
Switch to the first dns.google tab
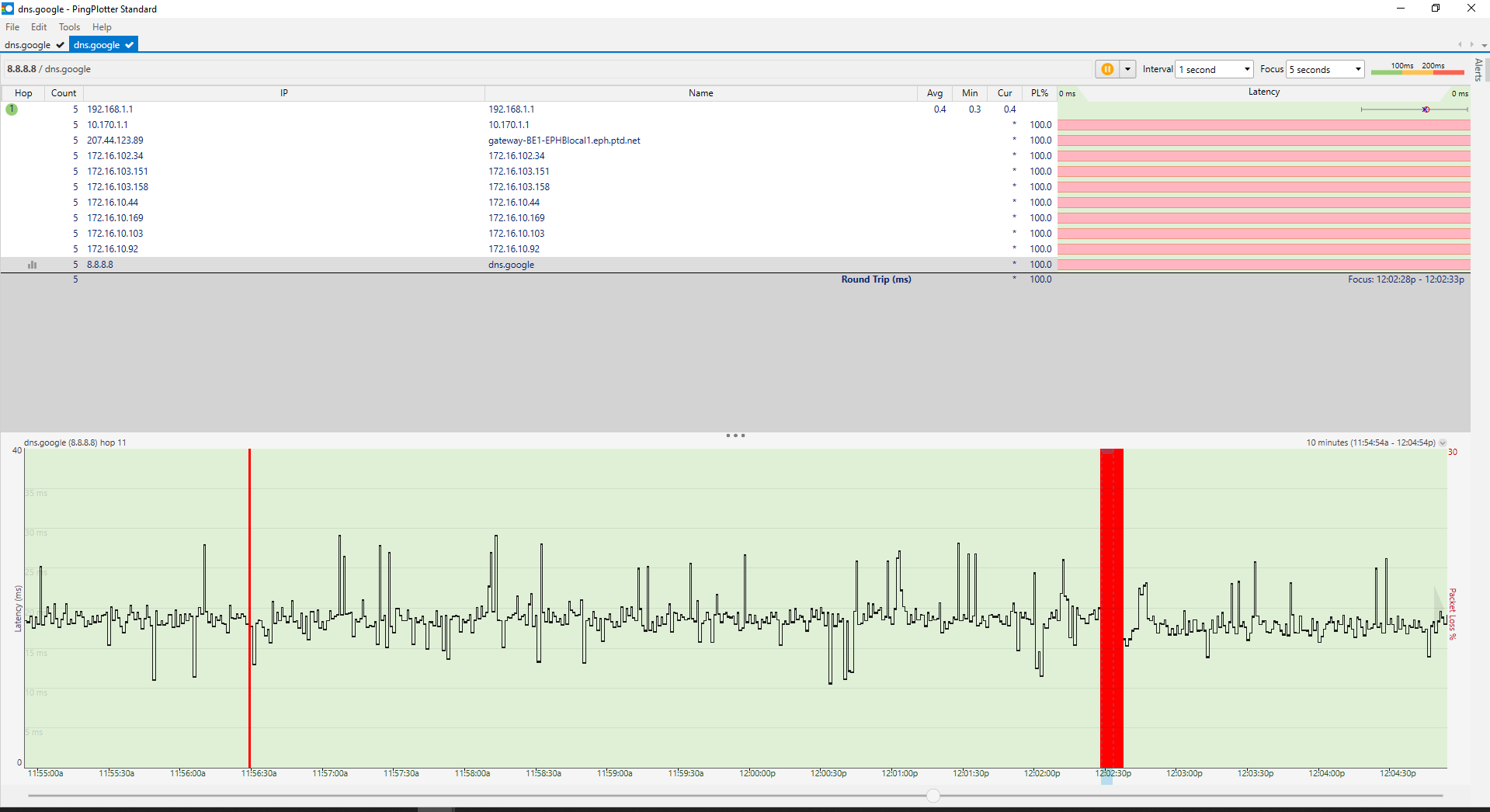28,45
